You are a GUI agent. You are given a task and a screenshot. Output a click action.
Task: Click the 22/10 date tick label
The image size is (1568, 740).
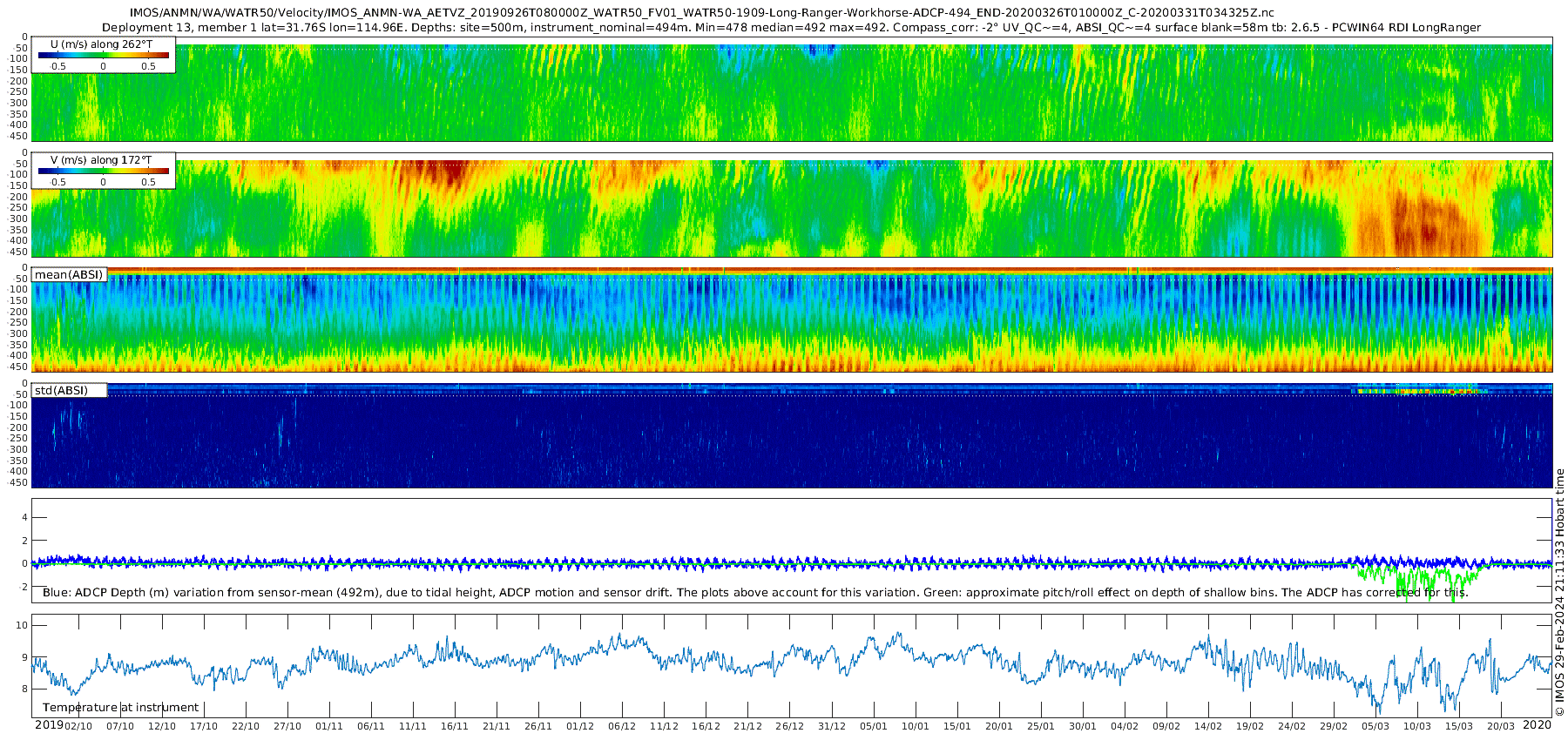[246, 726]
